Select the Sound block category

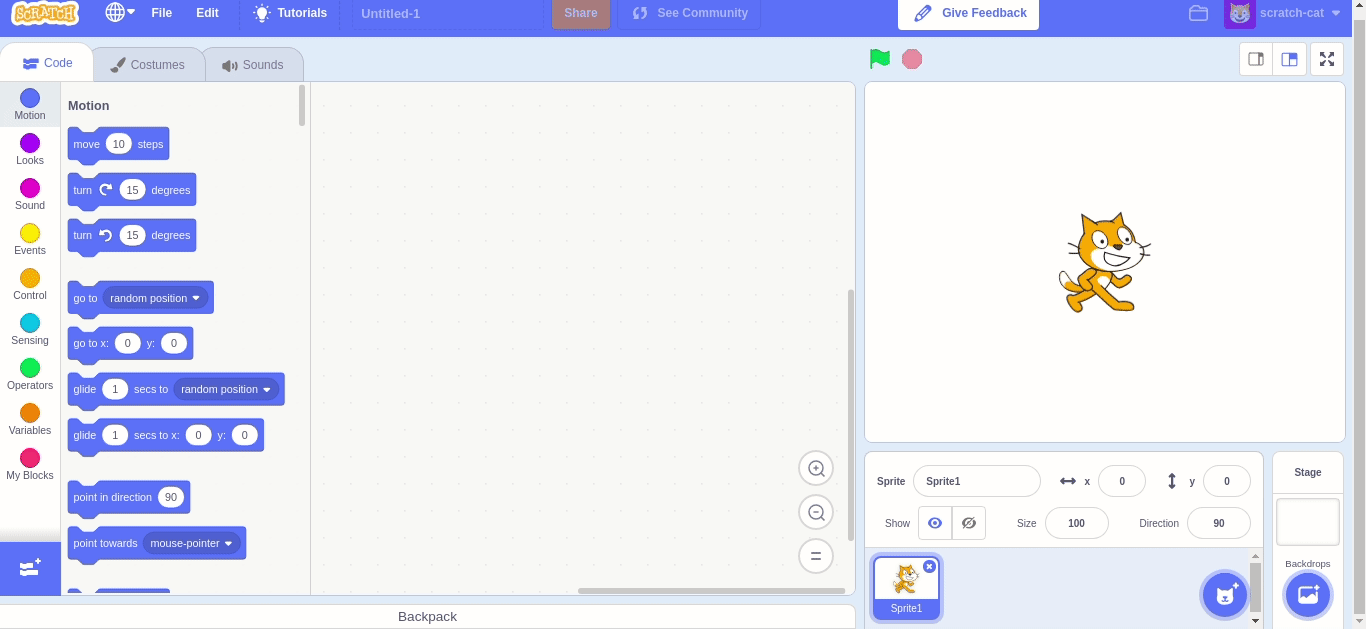[x=30, y=194]
